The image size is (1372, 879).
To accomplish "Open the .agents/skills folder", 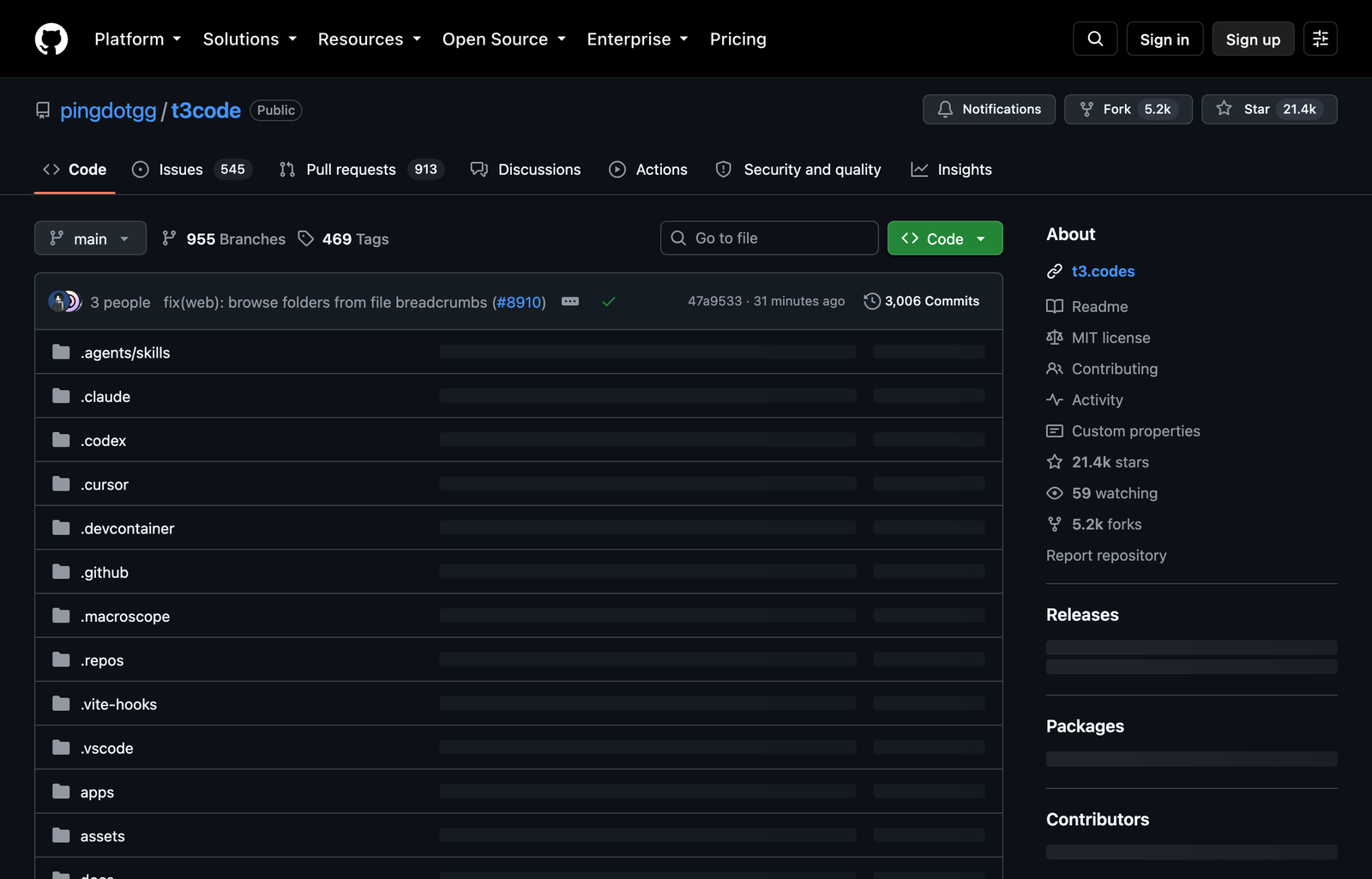I will pyautogui.click(x=125, y=352).
